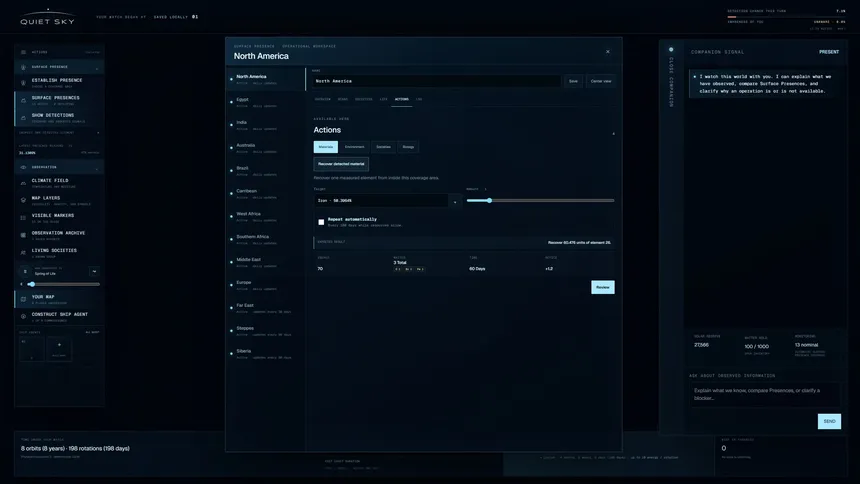Viewport: 860px width, 484px height.
Task: Select Carribean in the presence list
Action: pos(265,194)
